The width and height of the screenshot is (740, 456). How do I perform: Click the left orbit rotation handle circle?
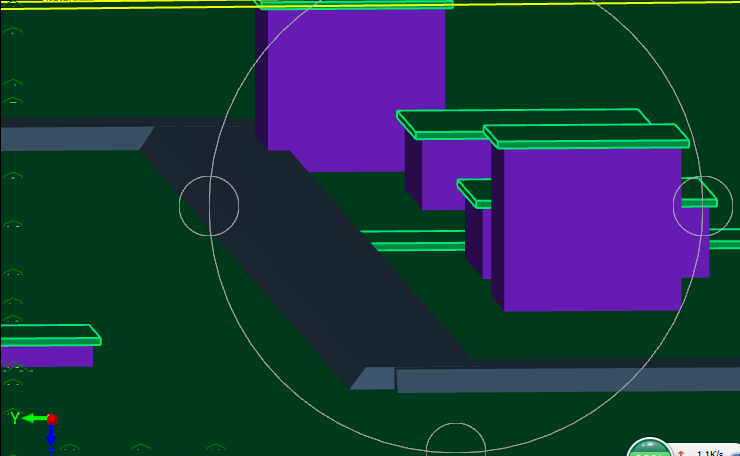(209, 206)
